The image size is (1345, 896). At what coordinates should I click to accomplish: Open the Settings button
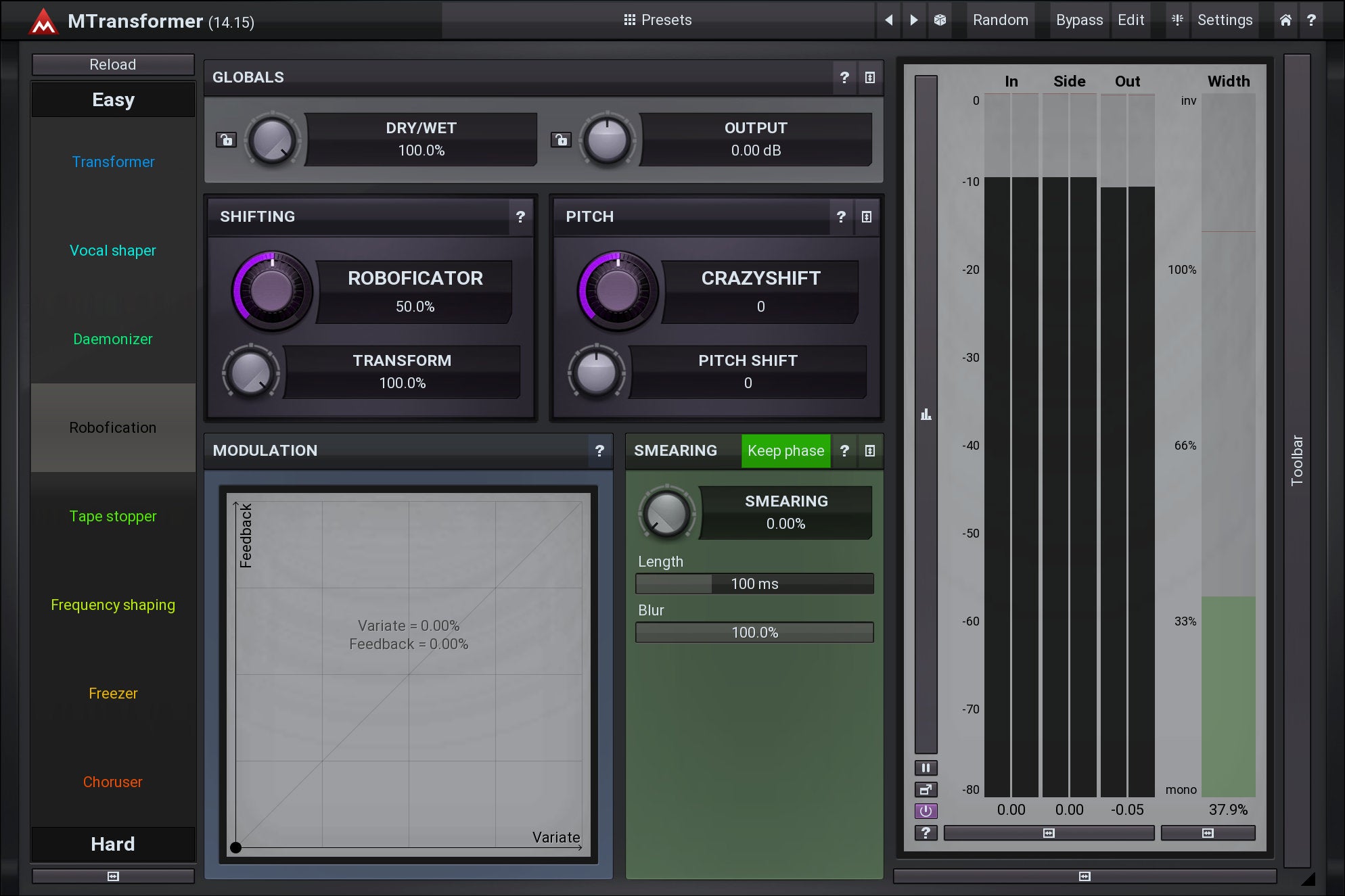pos(1225,20)
